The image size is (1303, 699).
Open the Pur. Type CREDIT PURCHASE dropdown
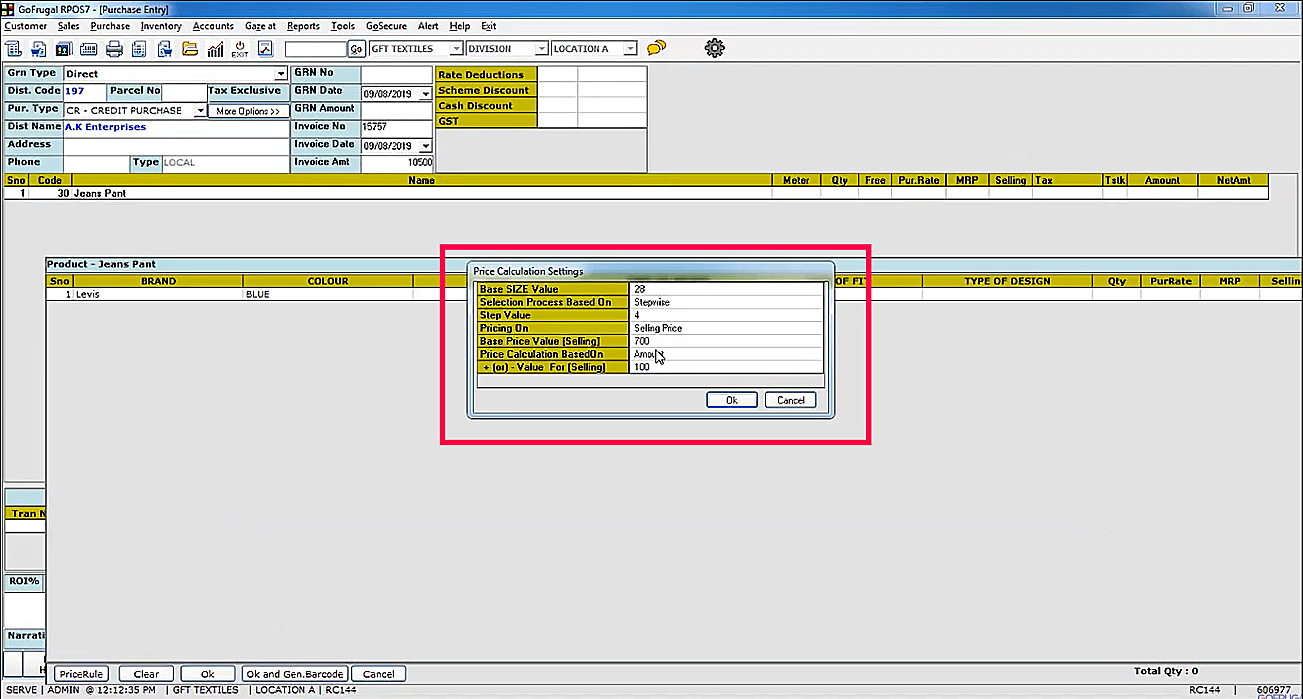200,111
